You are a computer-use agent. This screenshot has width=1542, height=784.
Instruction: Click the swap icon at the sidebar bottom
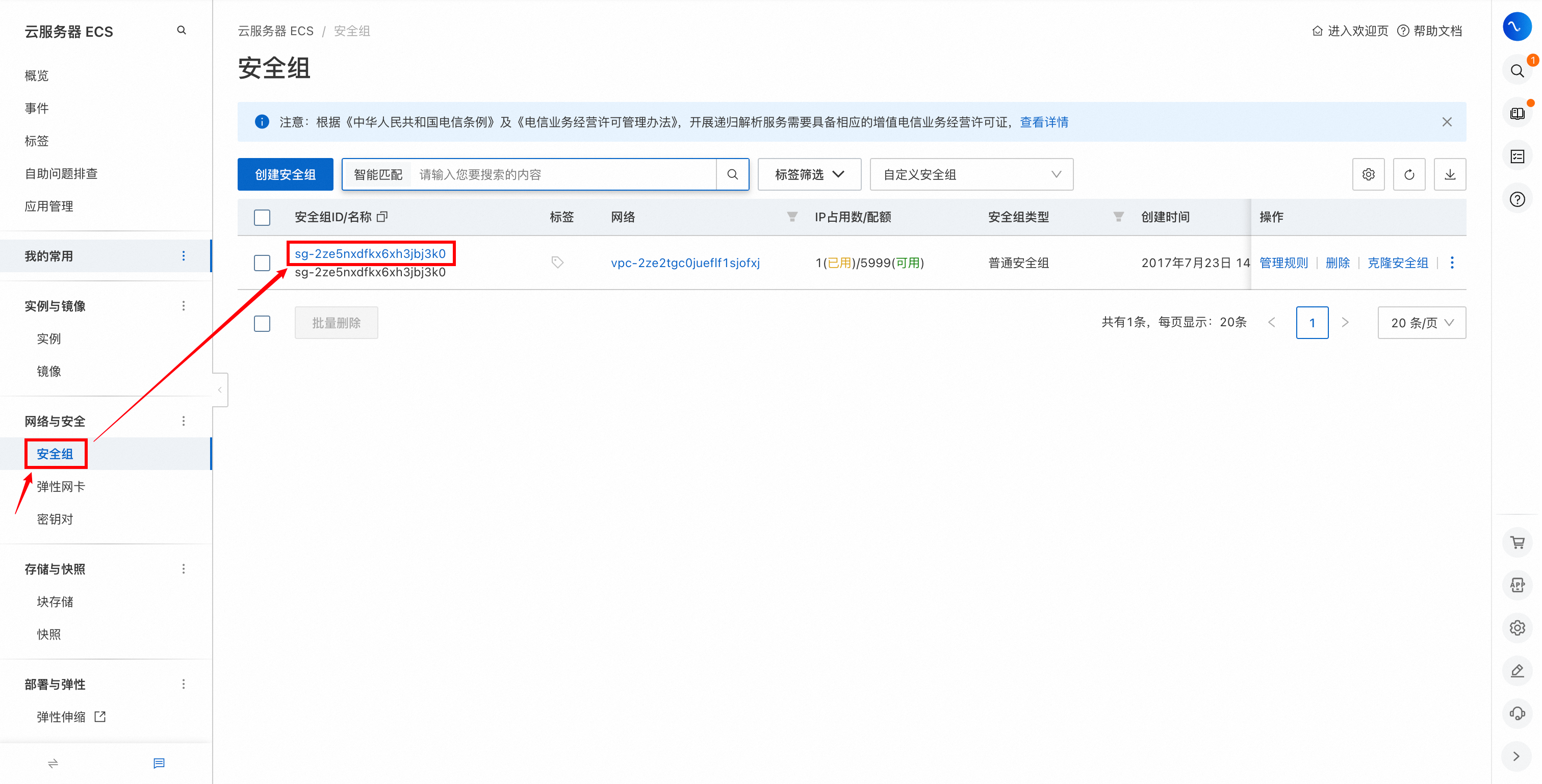[53, 763]
